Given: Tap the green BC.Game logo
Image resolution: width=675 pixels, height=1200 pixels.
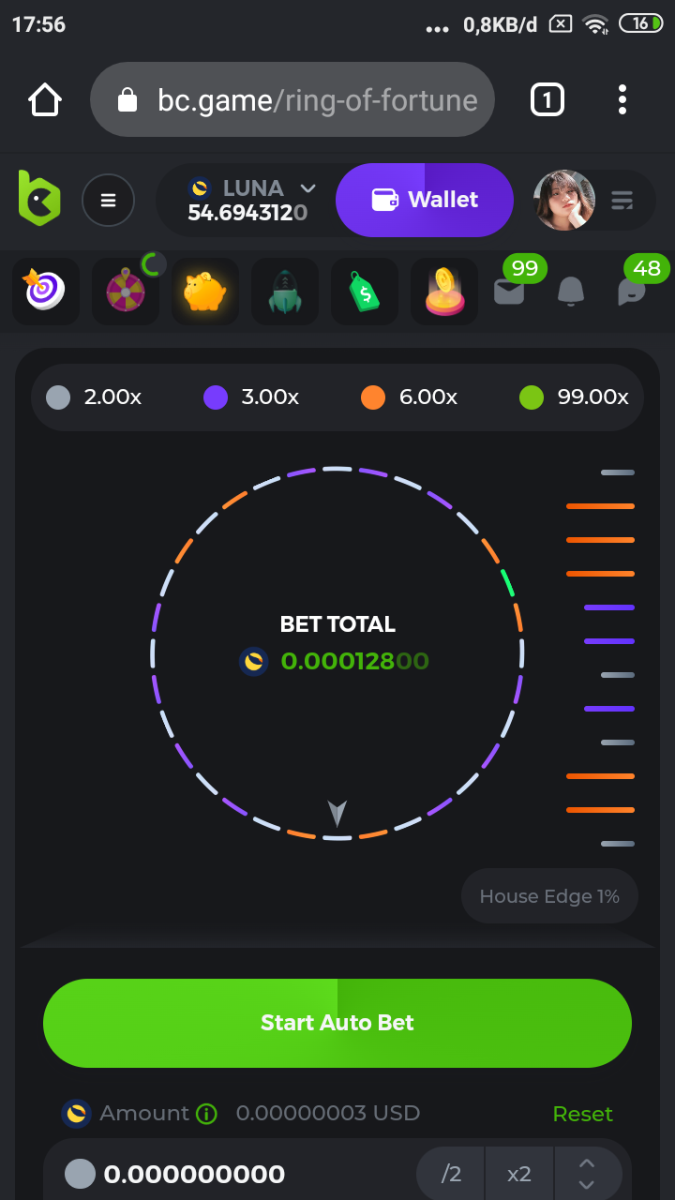Looking at the screenshot, I should tap(39, 197).
